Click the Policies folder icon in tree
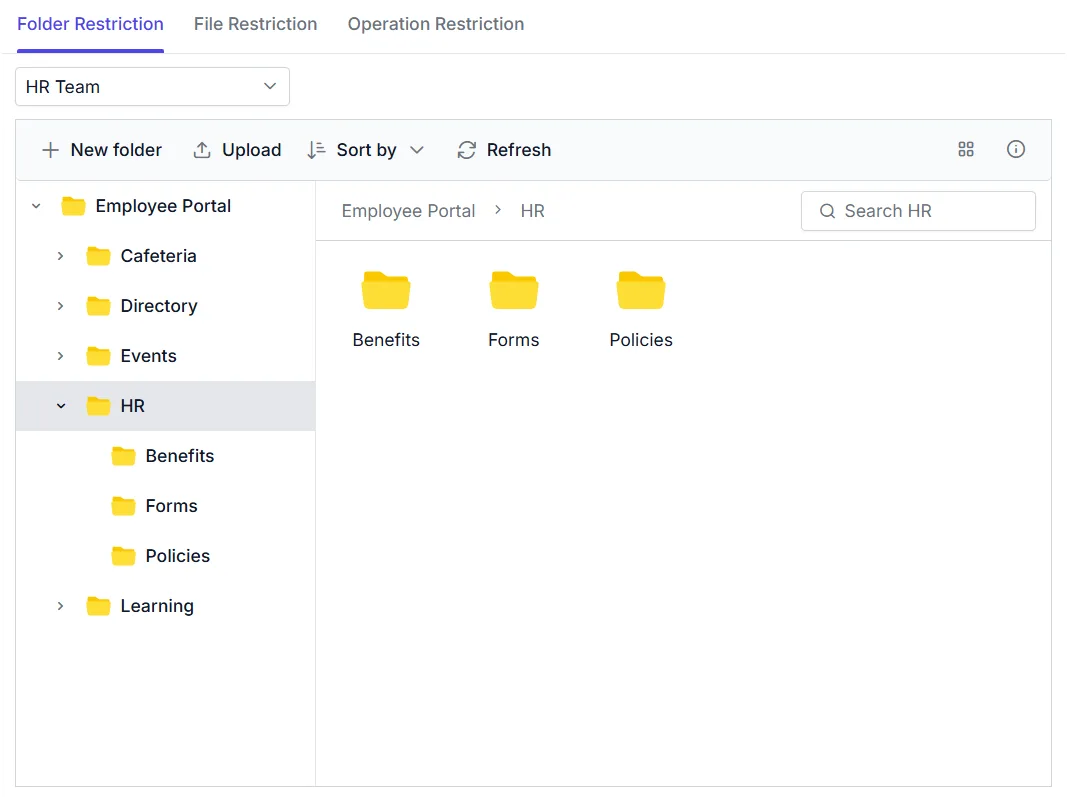The height and width of the screenshot is (797, 1067). (x=123, y=556)
